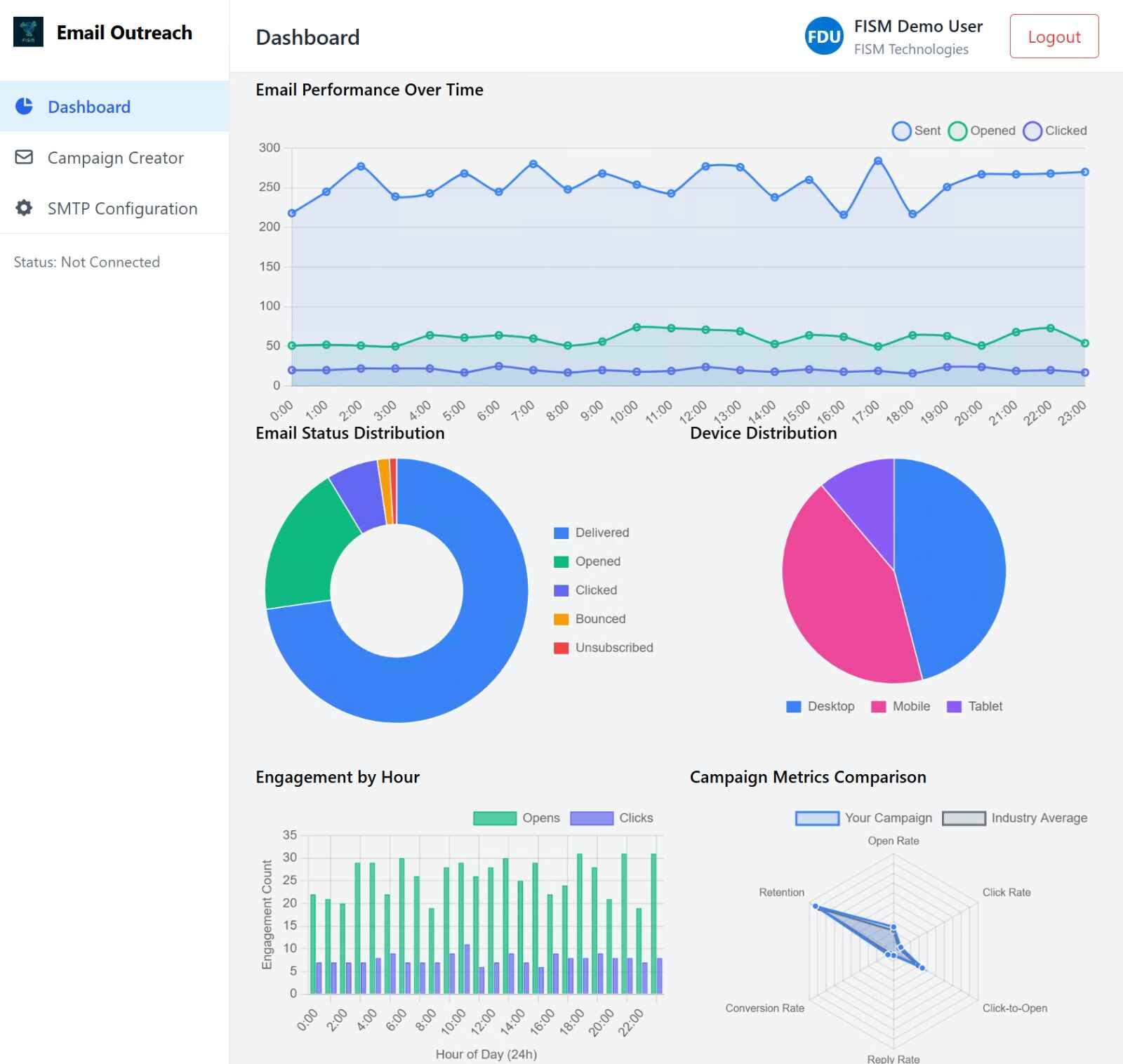
Task: Click the Delivered blue legend swatch
Action: (x=561, y=533)
